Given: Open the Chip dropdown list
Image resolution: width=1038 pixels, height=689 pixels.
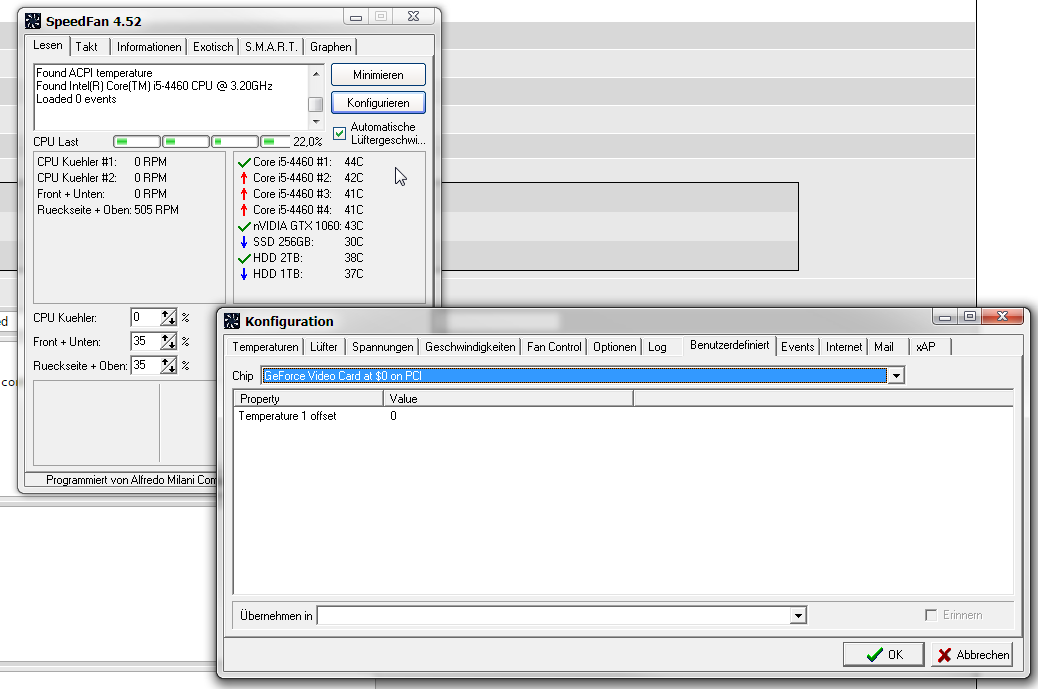Looking at the screenshot, I should (x=896, y=376).
